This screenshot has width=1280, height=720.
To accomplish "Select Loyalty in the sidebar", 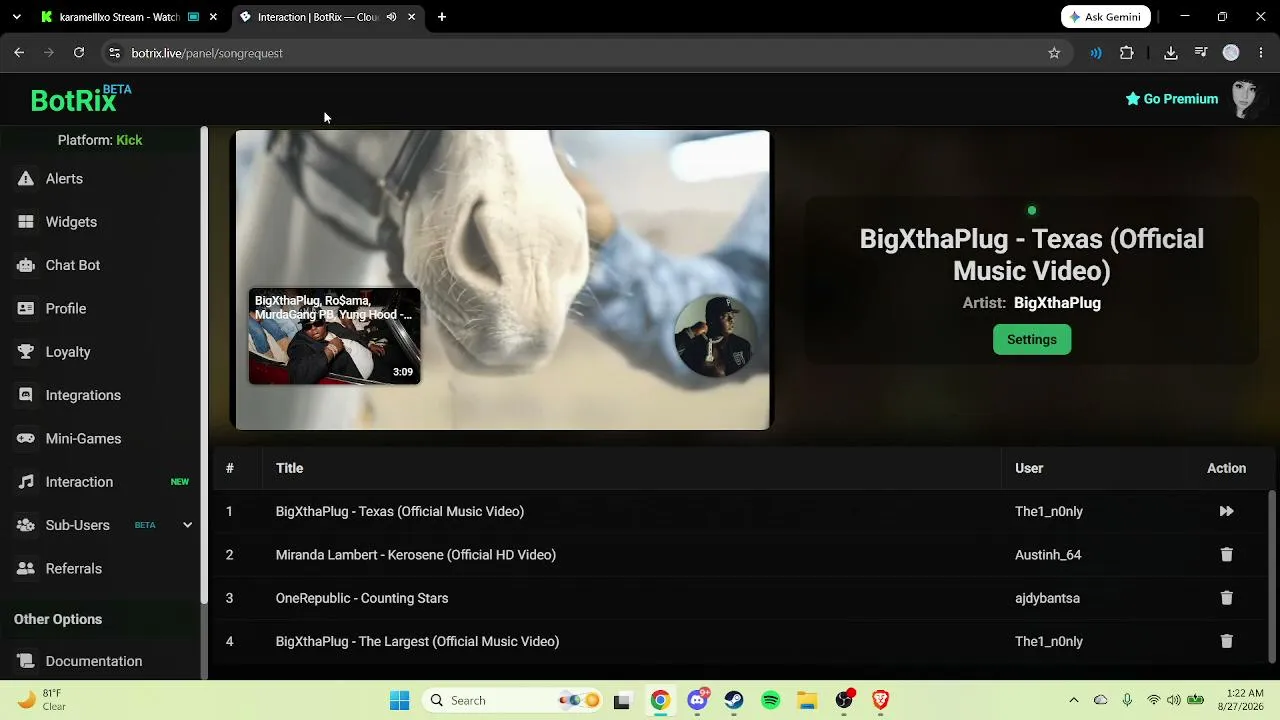I will (x=68, y=352).
